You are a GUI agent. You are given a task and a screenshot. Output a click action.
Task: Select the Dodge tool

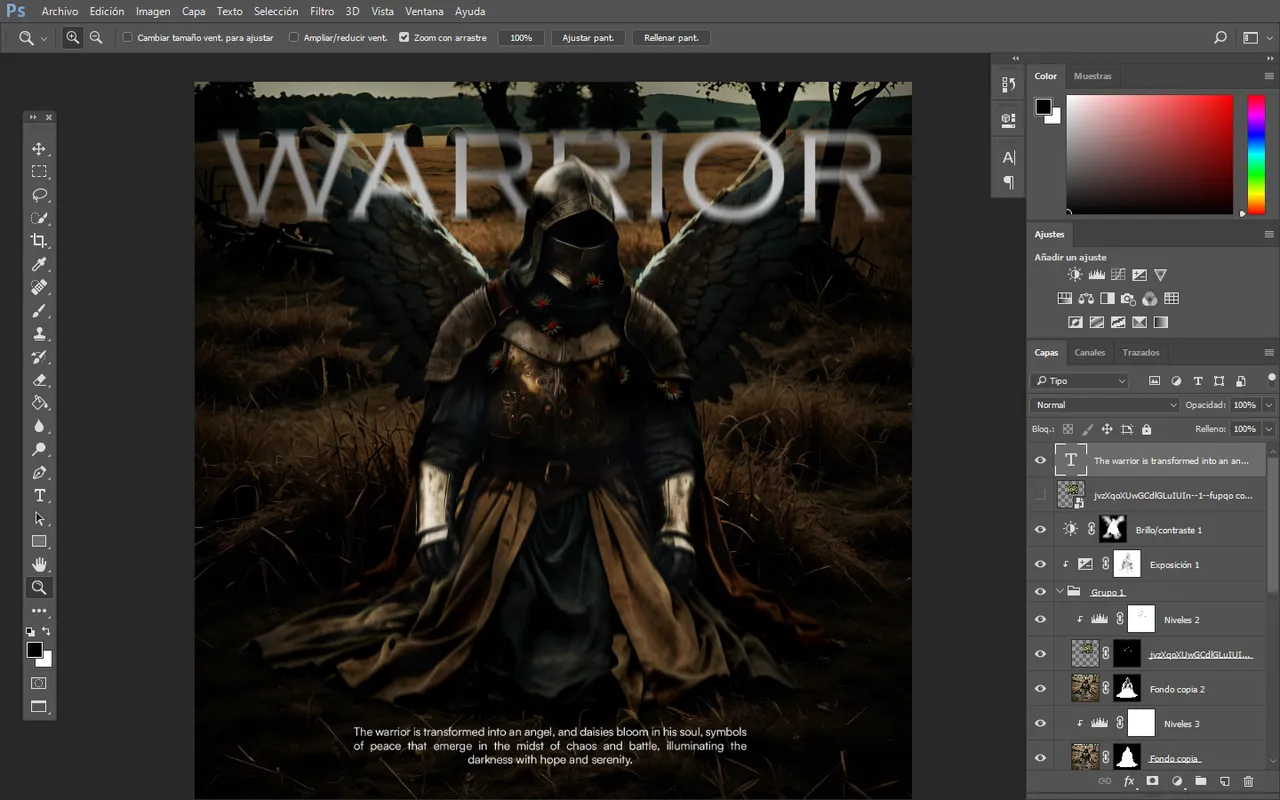tap(39, 449)
